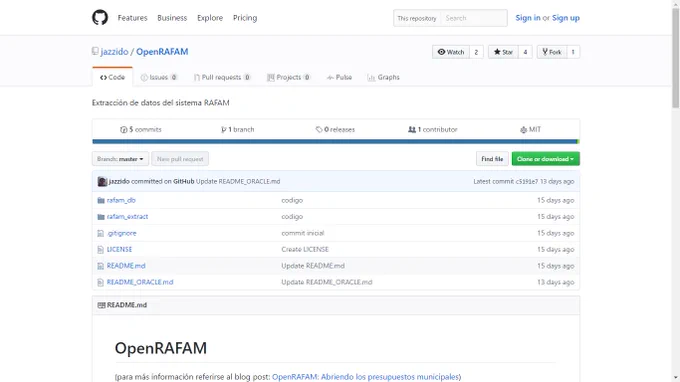Click jazzido's avatar in latest commit row

tap(102, 182)
